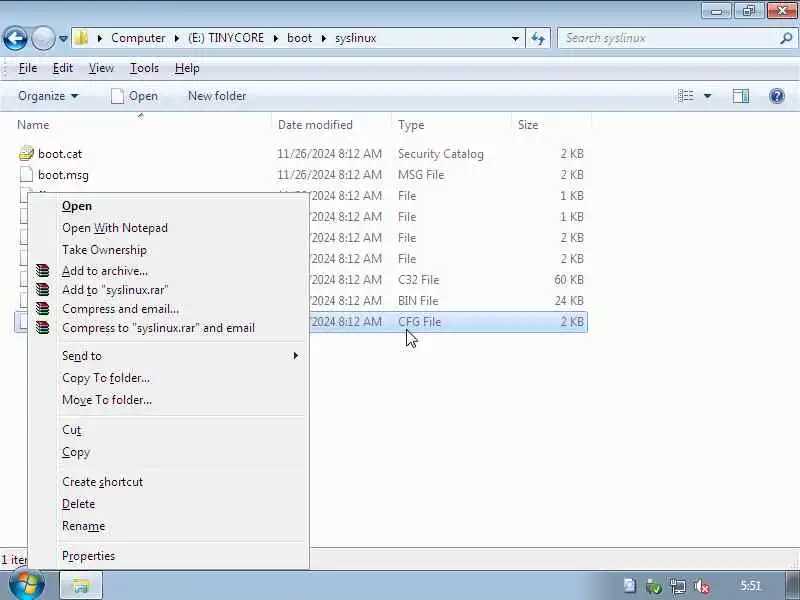
Task: Click the boot.msg file name
Action: coord(63,175)
